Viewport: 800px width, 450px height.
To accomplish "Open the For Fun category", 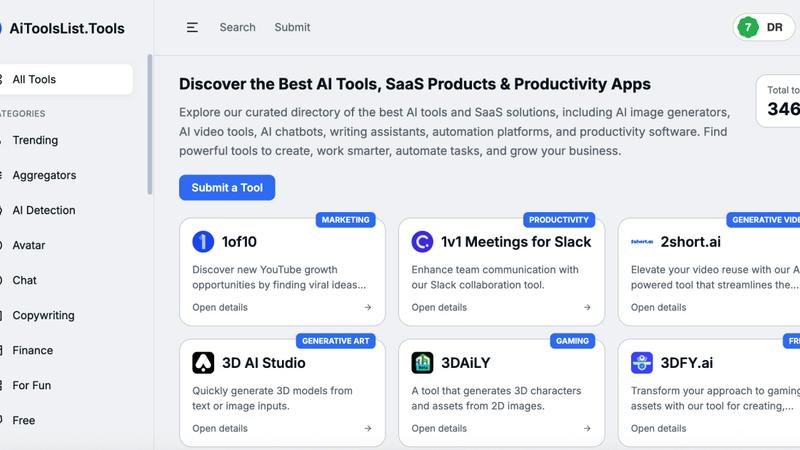I will [x=32, y=386].
